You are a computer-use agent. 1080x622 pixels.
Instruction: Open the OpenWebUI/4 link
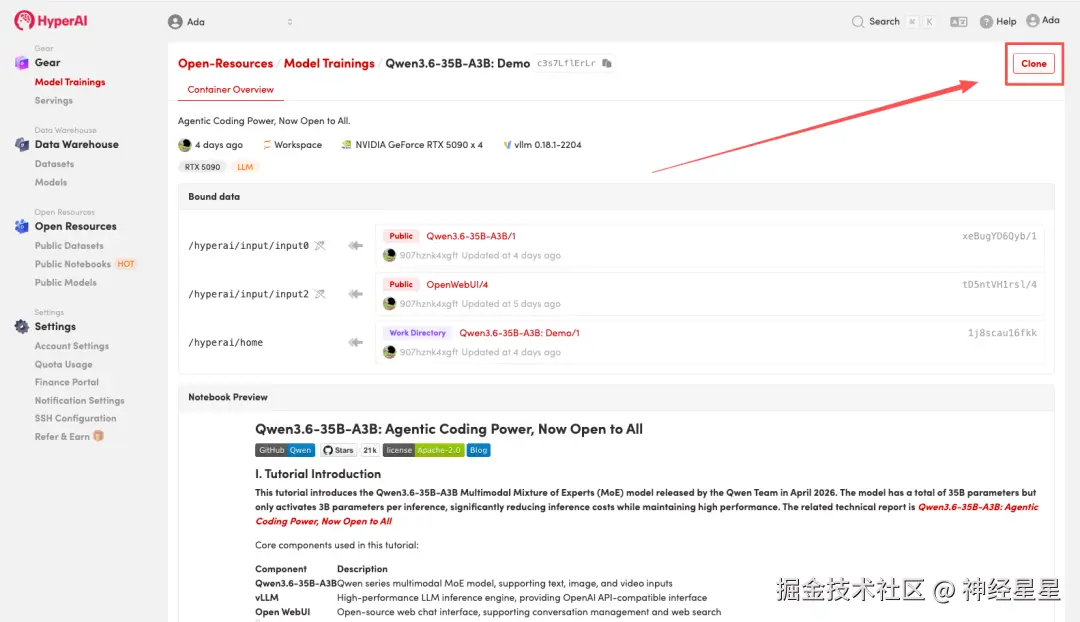point(457,284)
